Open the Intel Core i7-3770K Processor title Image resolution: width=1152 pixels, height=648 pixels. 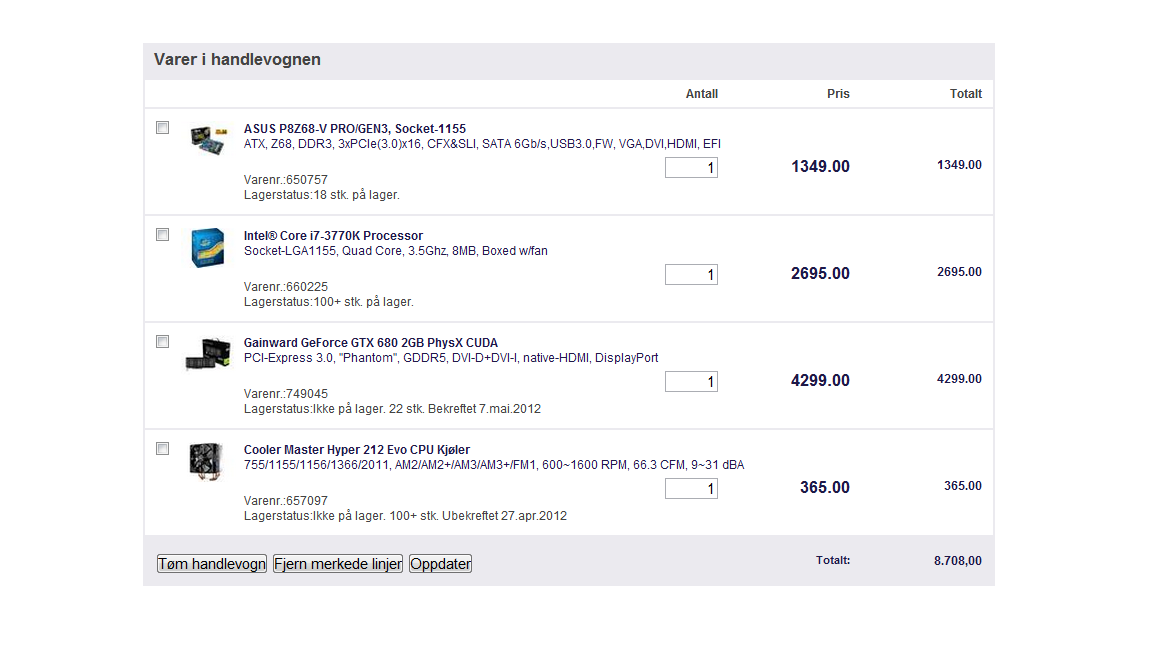pos(333,236)
